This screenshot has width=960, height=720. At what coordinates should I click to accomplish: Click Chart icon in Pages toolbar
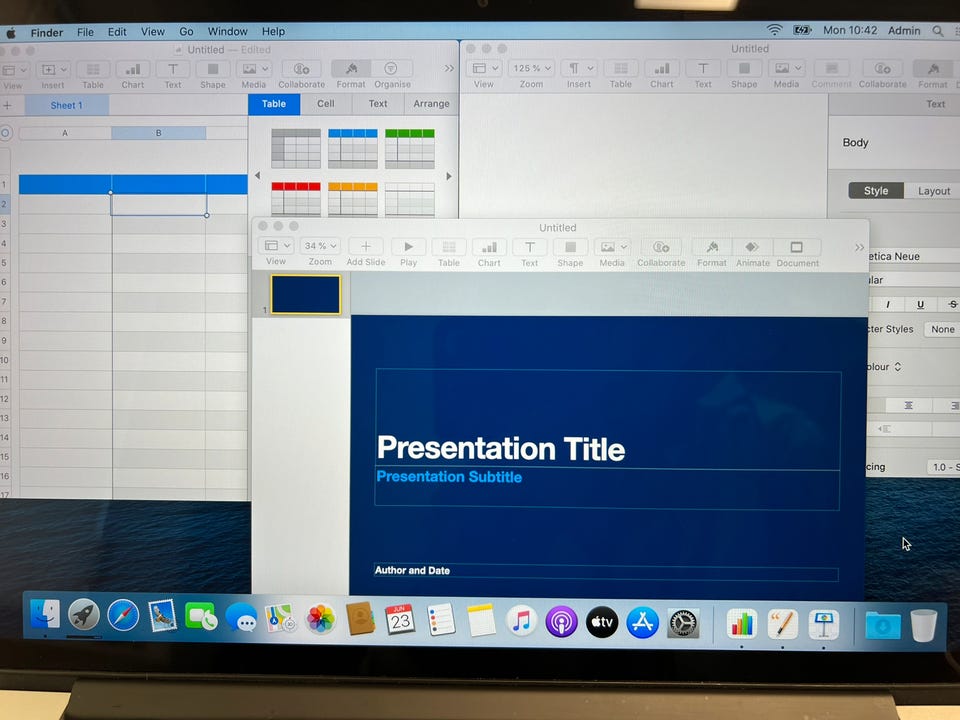tap(662, 68)
